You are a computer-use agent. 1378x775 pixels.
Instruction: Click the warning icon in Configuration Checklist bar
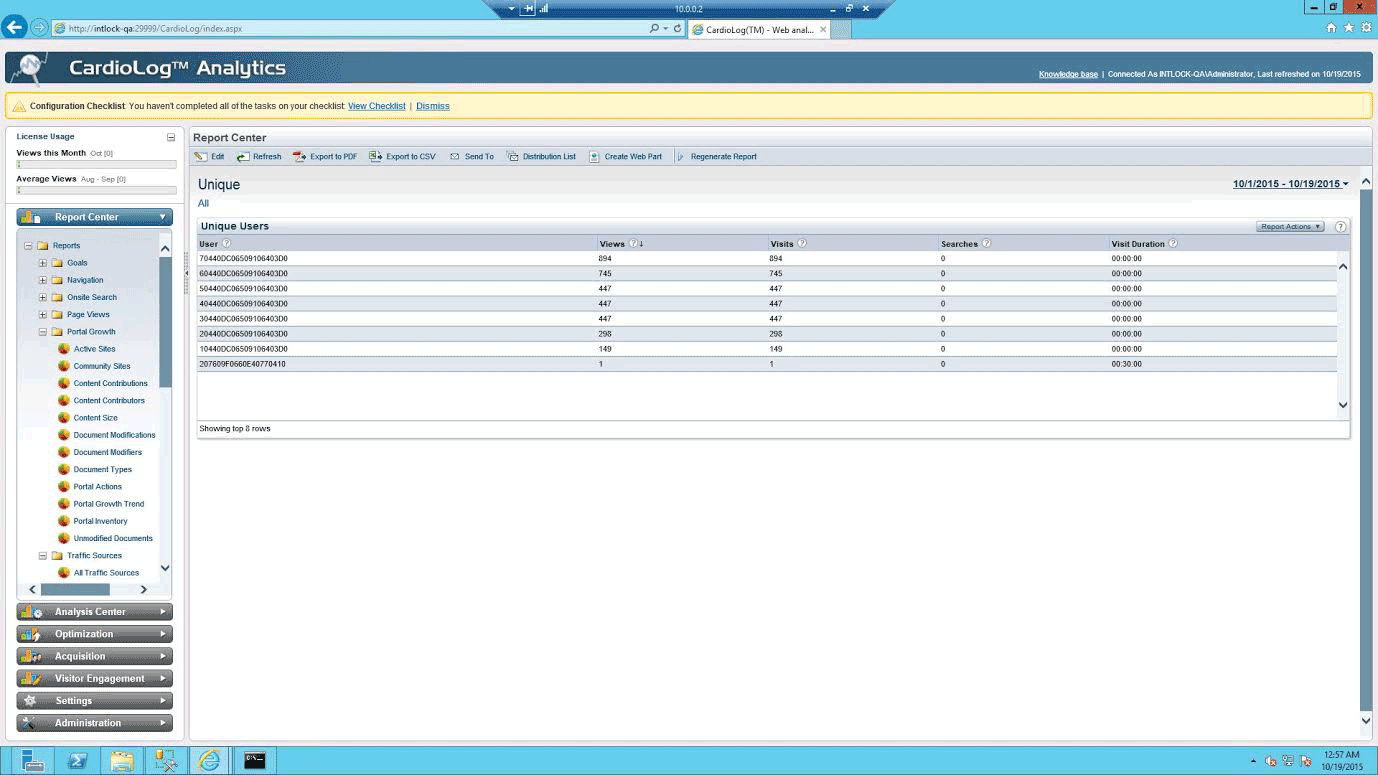tap(19, 105)
